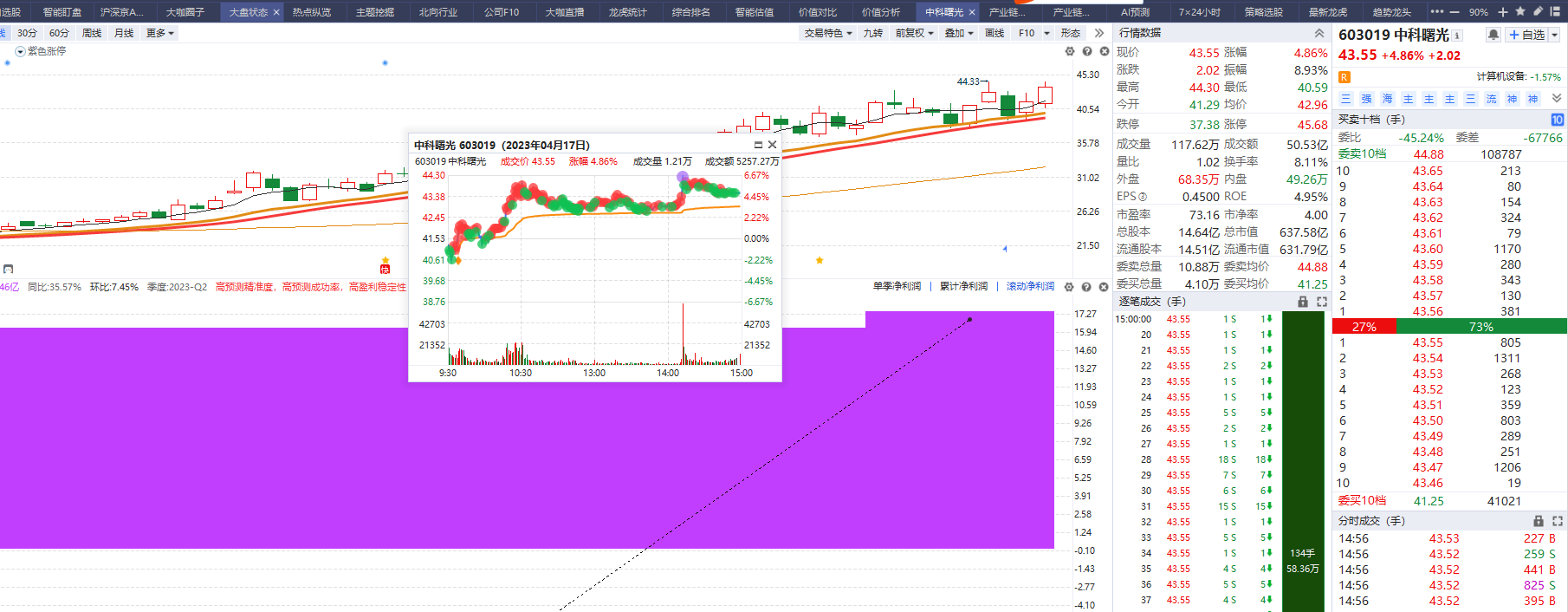
Task: Click the ten-level depth '10' badge
Action: [1557, 120]
